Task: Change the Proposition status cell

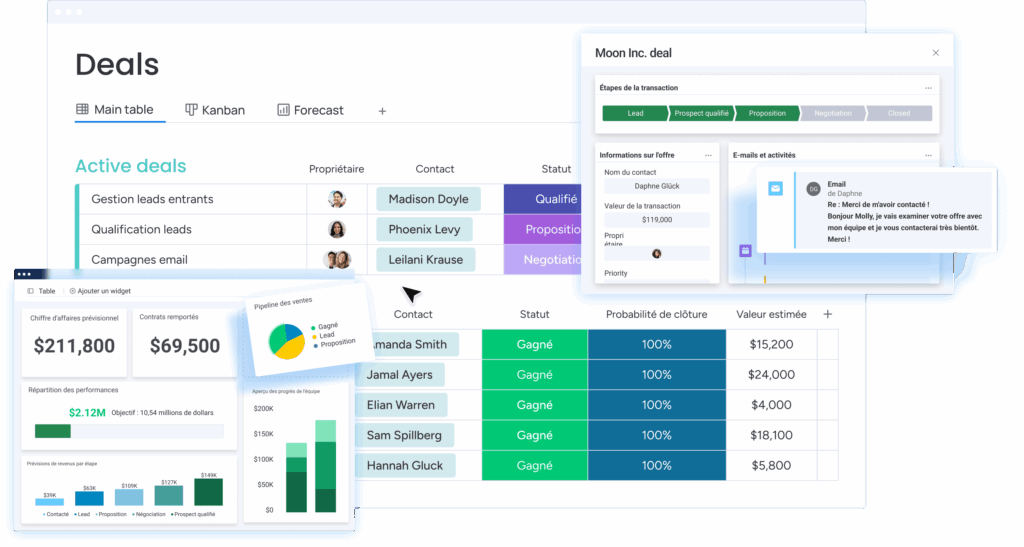Action: pos(543,229)
